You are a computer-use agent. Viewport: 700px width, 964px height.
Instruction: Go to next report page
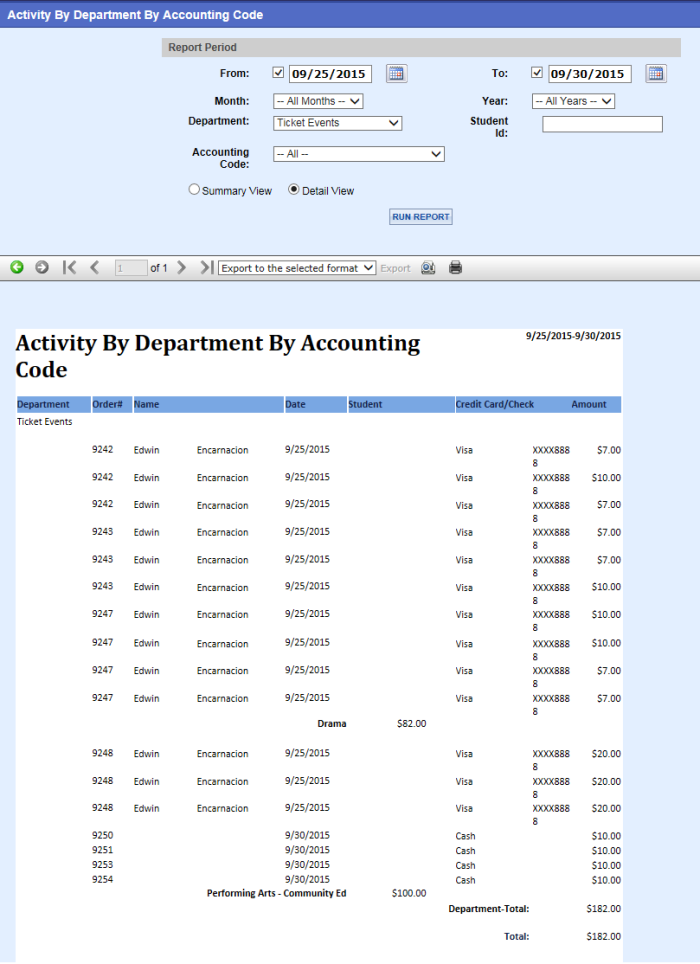point(181,267)
